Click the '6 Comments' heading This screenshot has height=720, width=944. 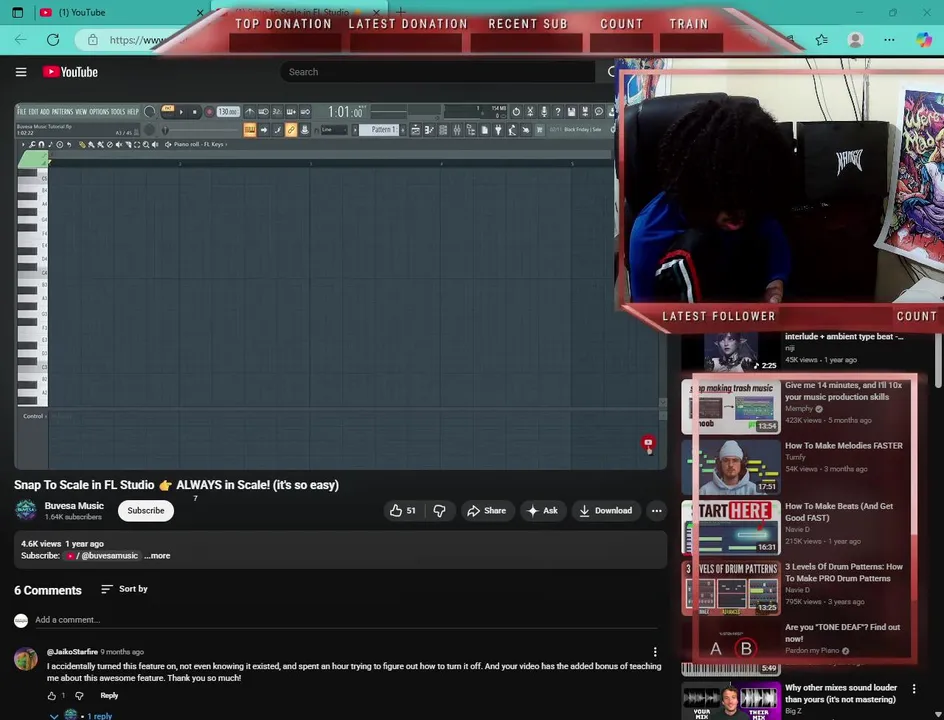[x=48, y=591]
